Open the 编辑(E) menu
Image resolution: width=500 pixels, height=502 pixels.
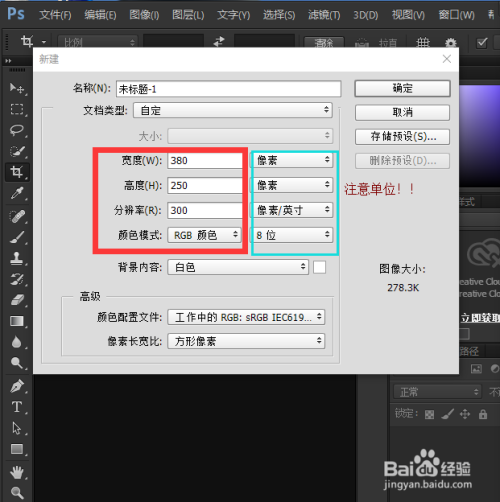100,15
